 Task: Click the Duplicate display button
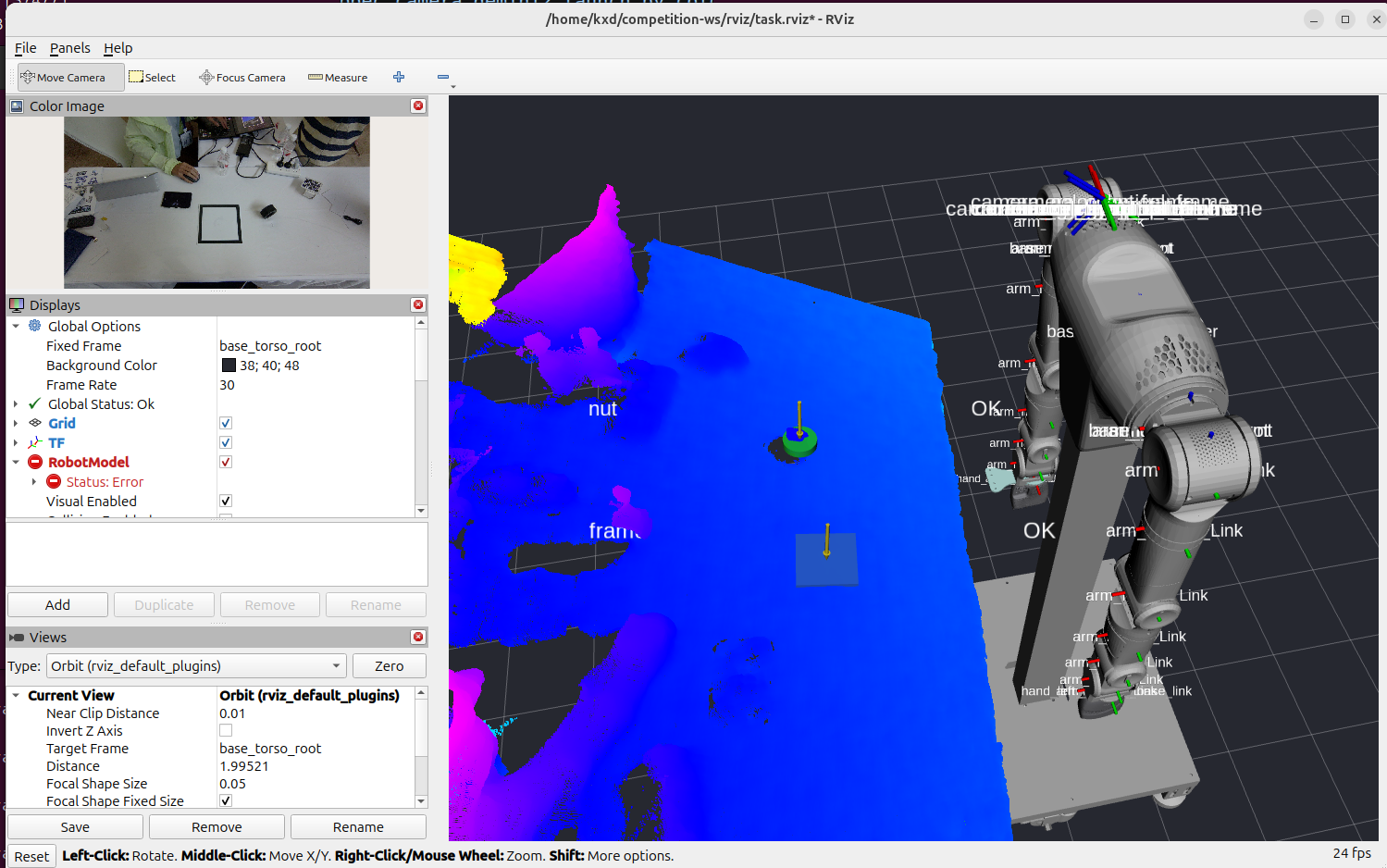tap(164, 605)
